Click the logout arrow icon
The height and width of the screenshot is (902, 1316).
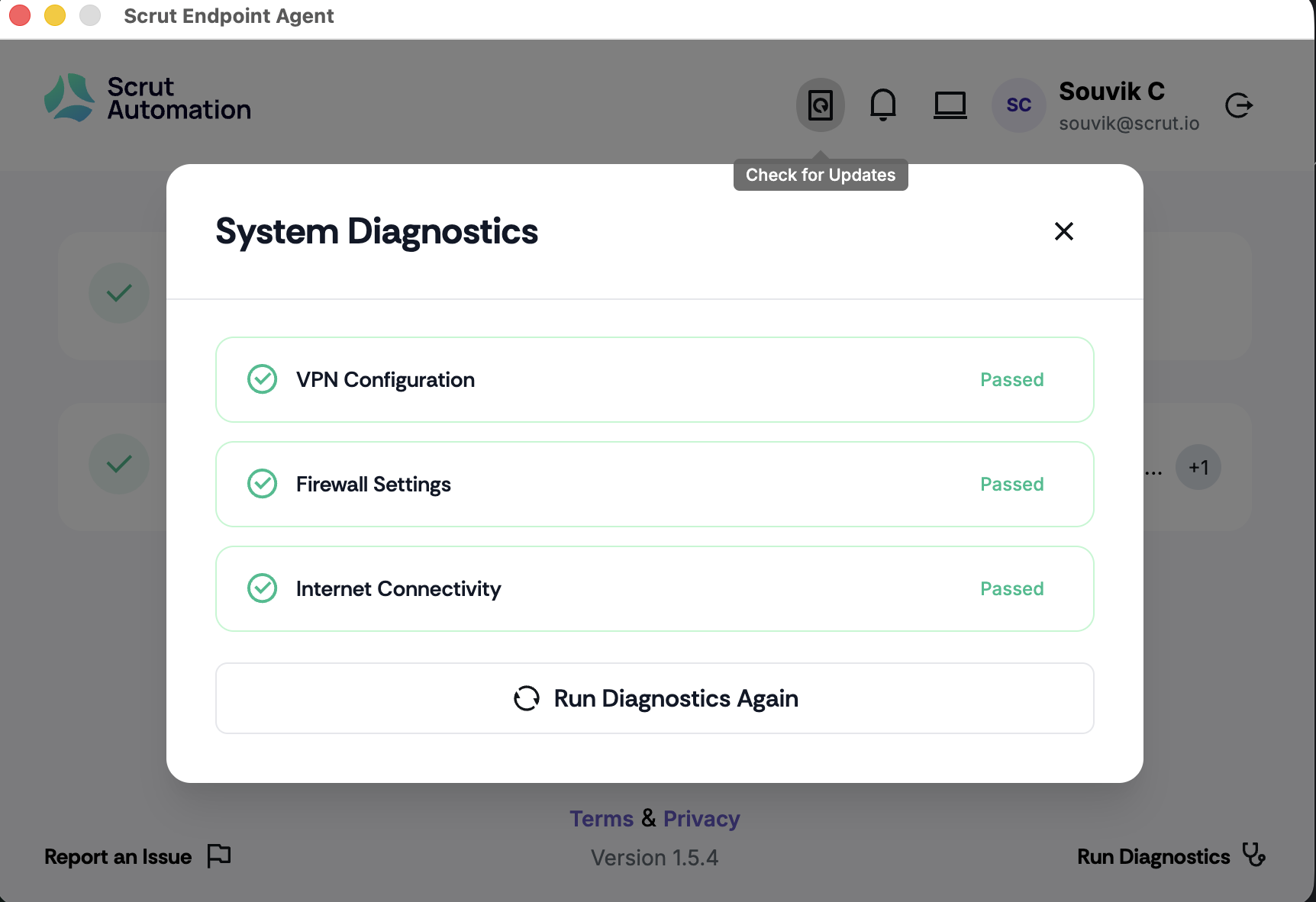(1239, 105)
